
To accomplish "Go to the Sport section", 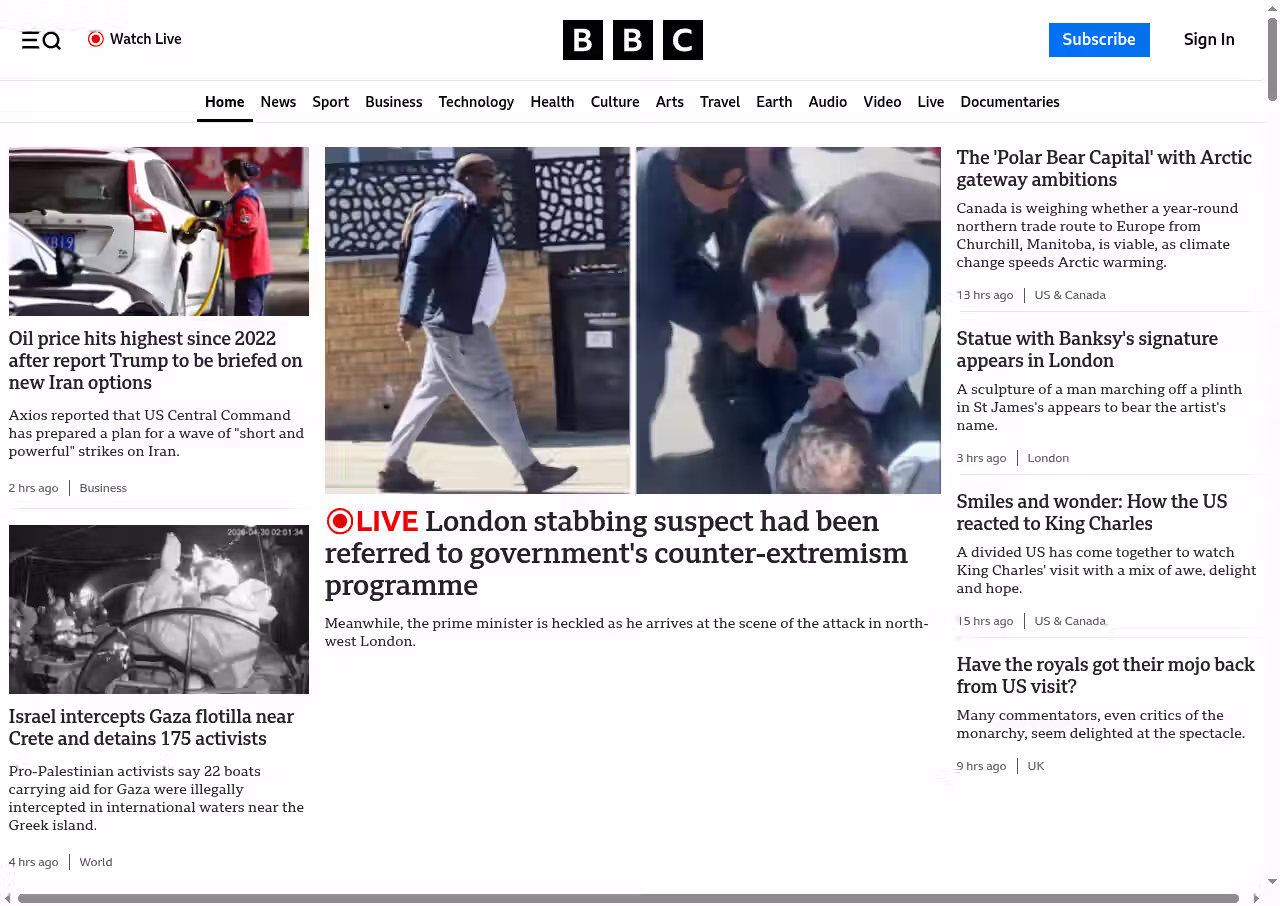I will tap(330, 102).
